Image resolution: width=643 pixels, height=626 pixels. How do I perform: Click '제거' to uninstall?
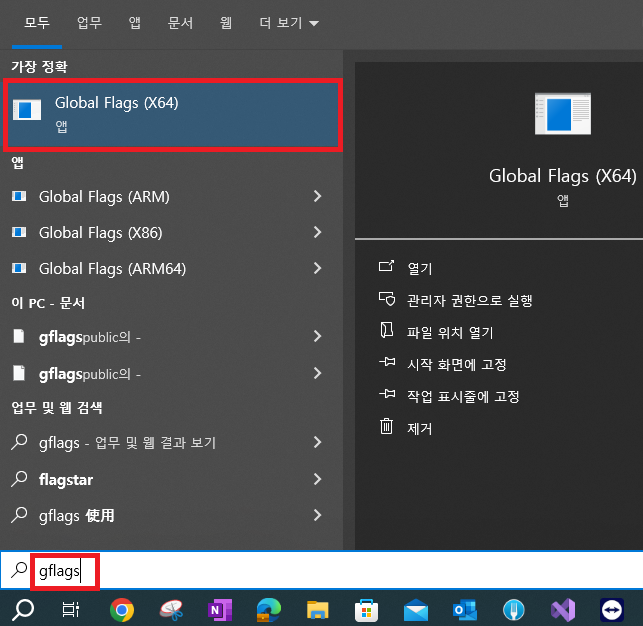pyautogui.click(x=420, y=428)
